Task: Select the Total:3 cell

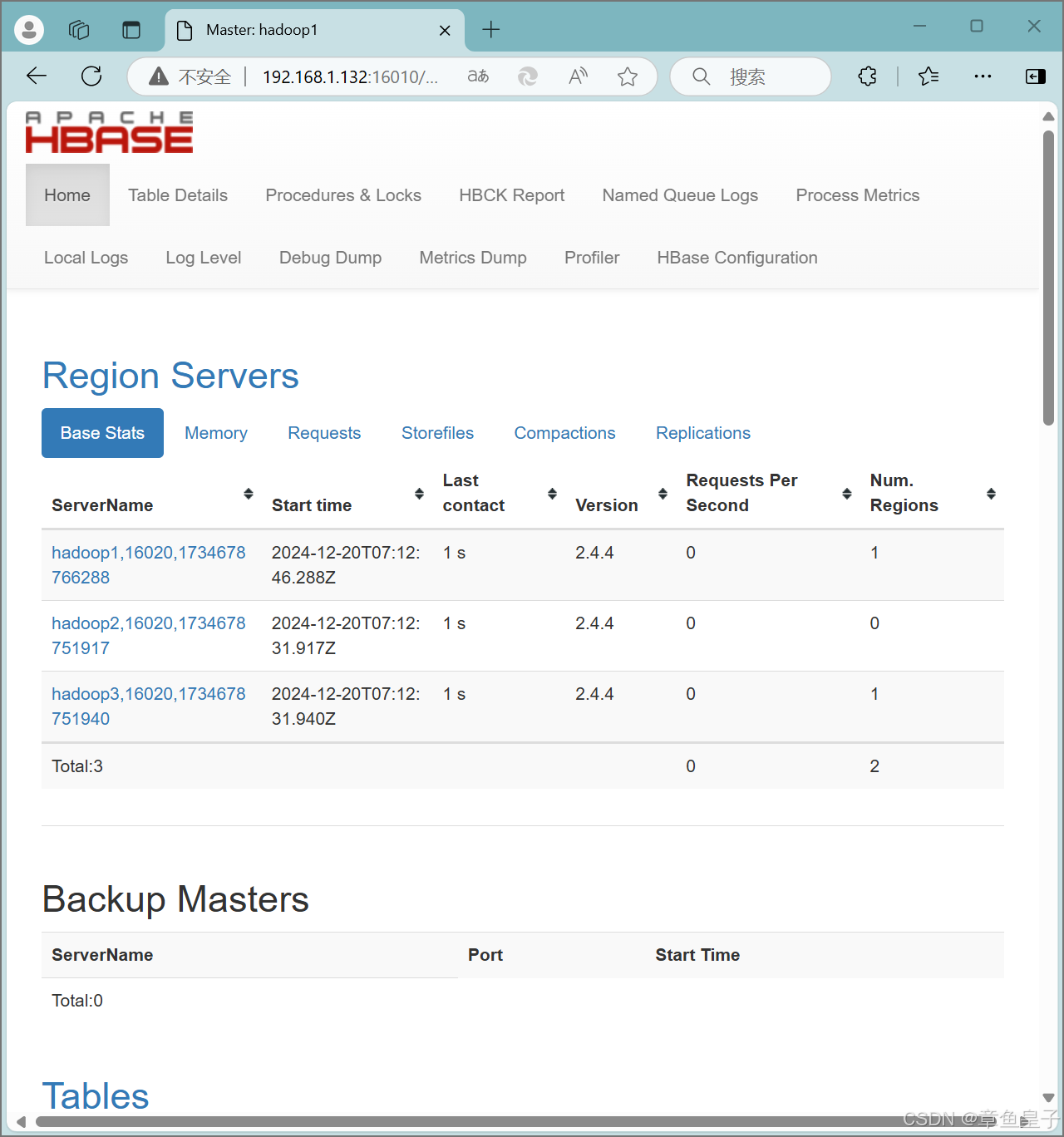Action: tap(77, 766)
